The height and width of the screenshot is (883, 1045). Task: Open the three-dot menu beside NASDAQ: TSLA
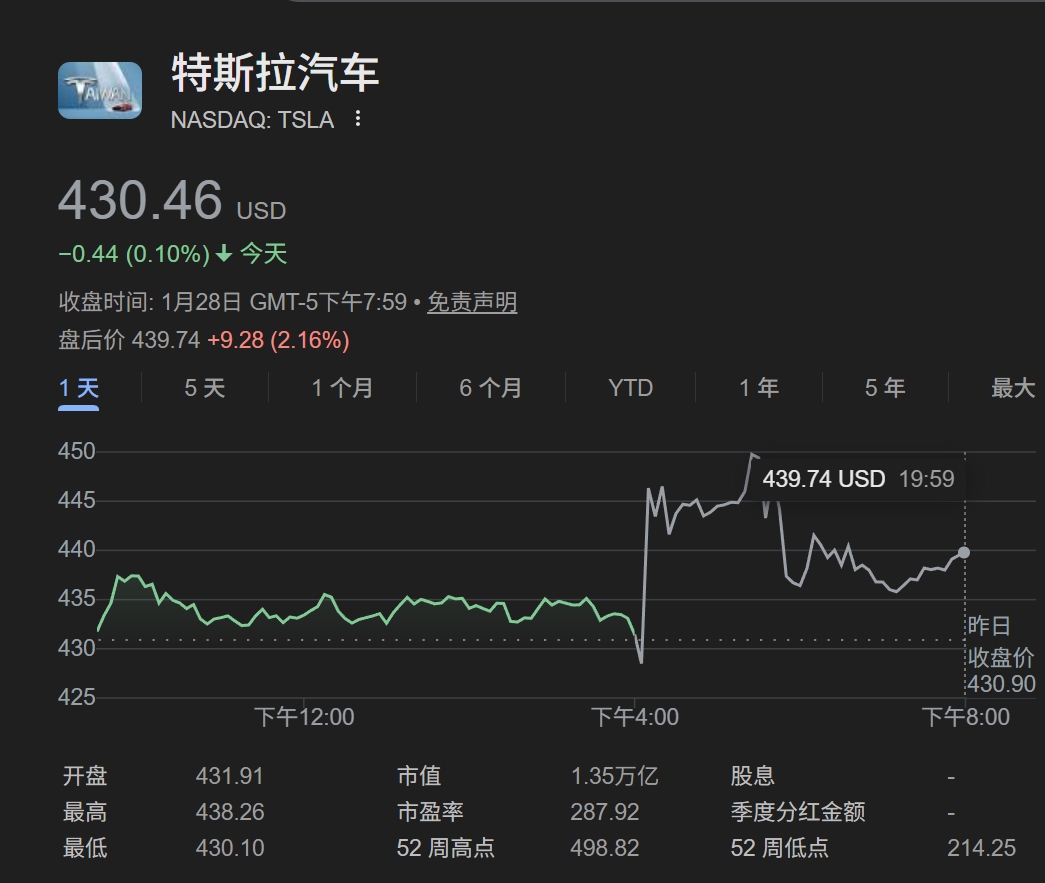[358, 120]
